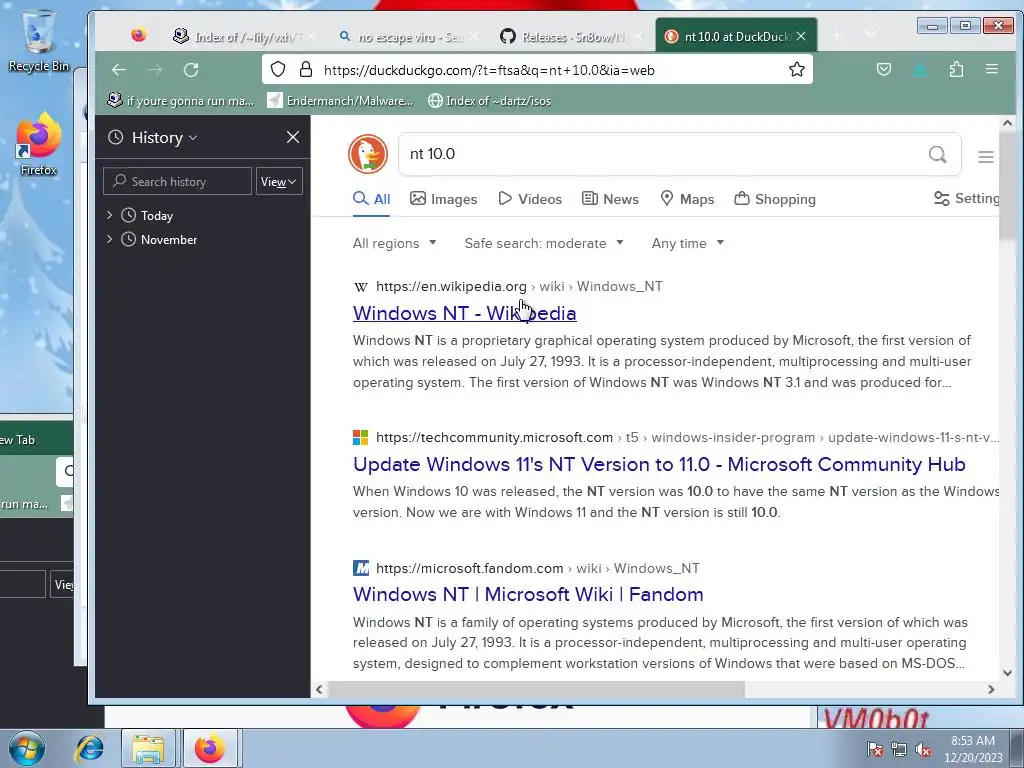The width and height of the screenshot is (1024, 768).
Task: Click the Action Center flag tray icon
Action: click(x=875, y=750)
